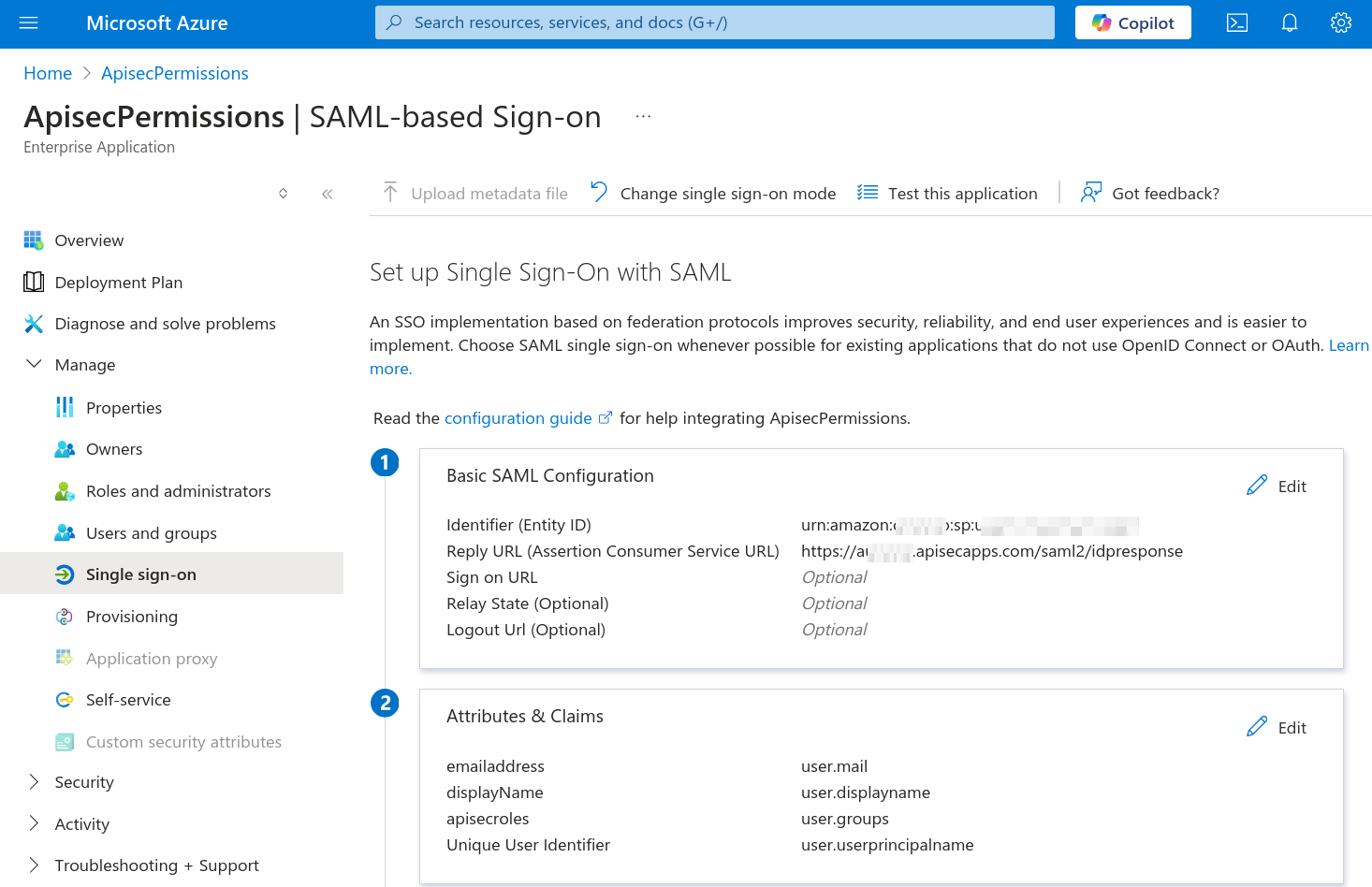
Task: Open Cloud Shell from the top bar
Action: pyautogui.click(x=1237, y=22)
